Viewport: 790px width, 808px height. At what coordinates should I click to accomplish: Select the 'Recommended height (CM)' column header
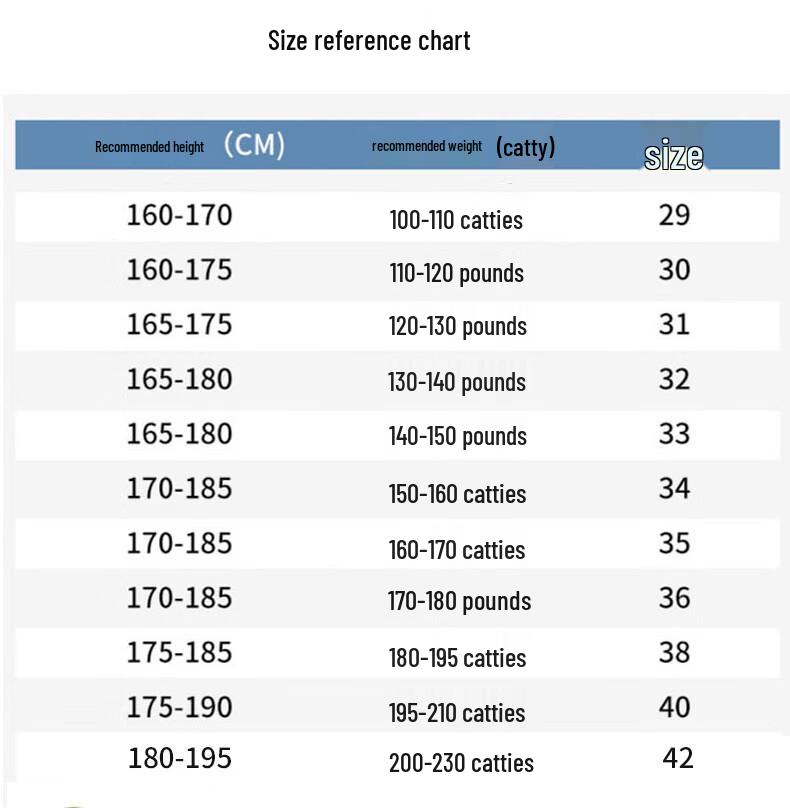coord(190,145)
